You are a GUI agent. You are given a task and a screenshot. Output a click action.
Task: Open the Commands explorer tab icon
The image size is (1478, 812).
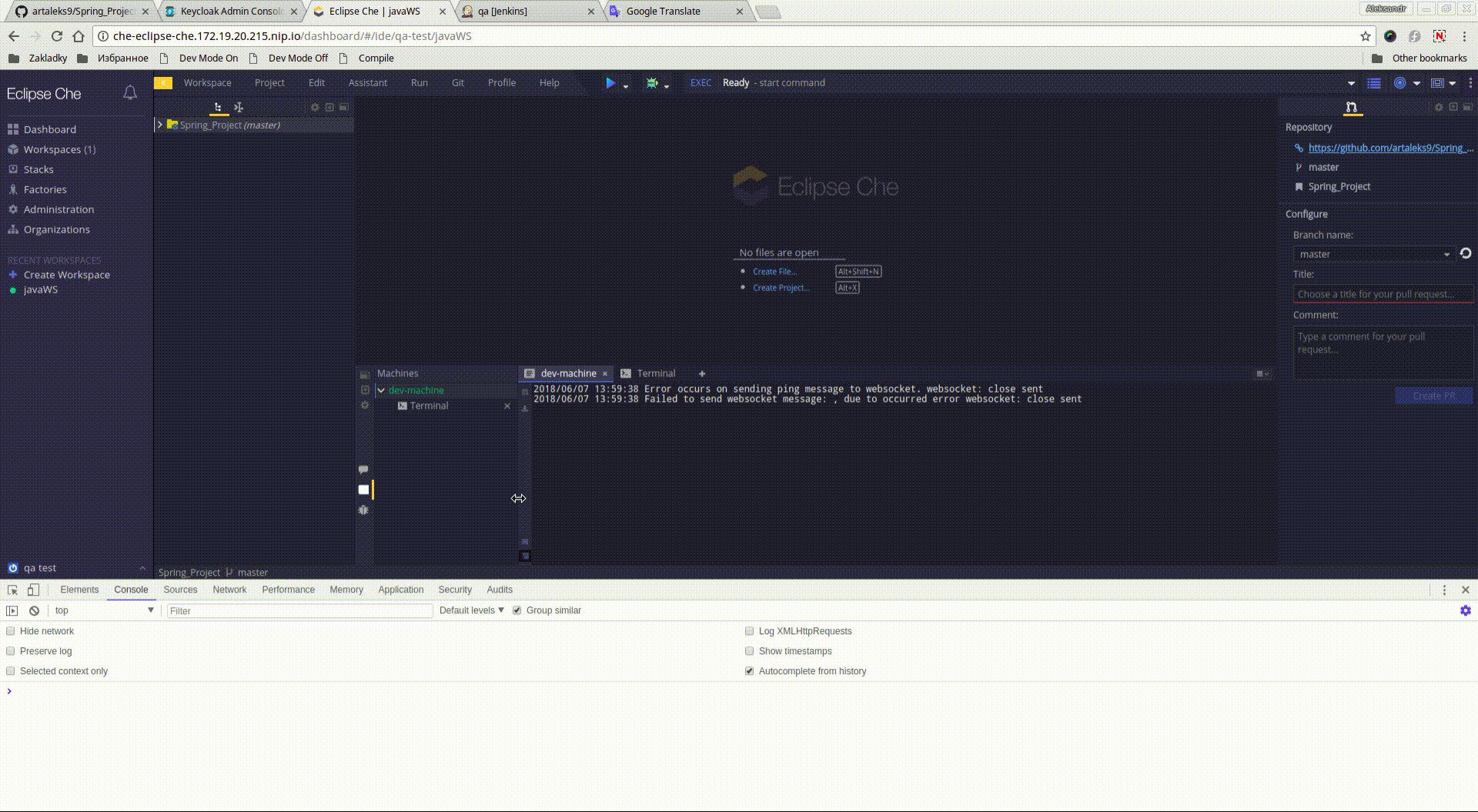pyautogui.click(x=239, y=107)
